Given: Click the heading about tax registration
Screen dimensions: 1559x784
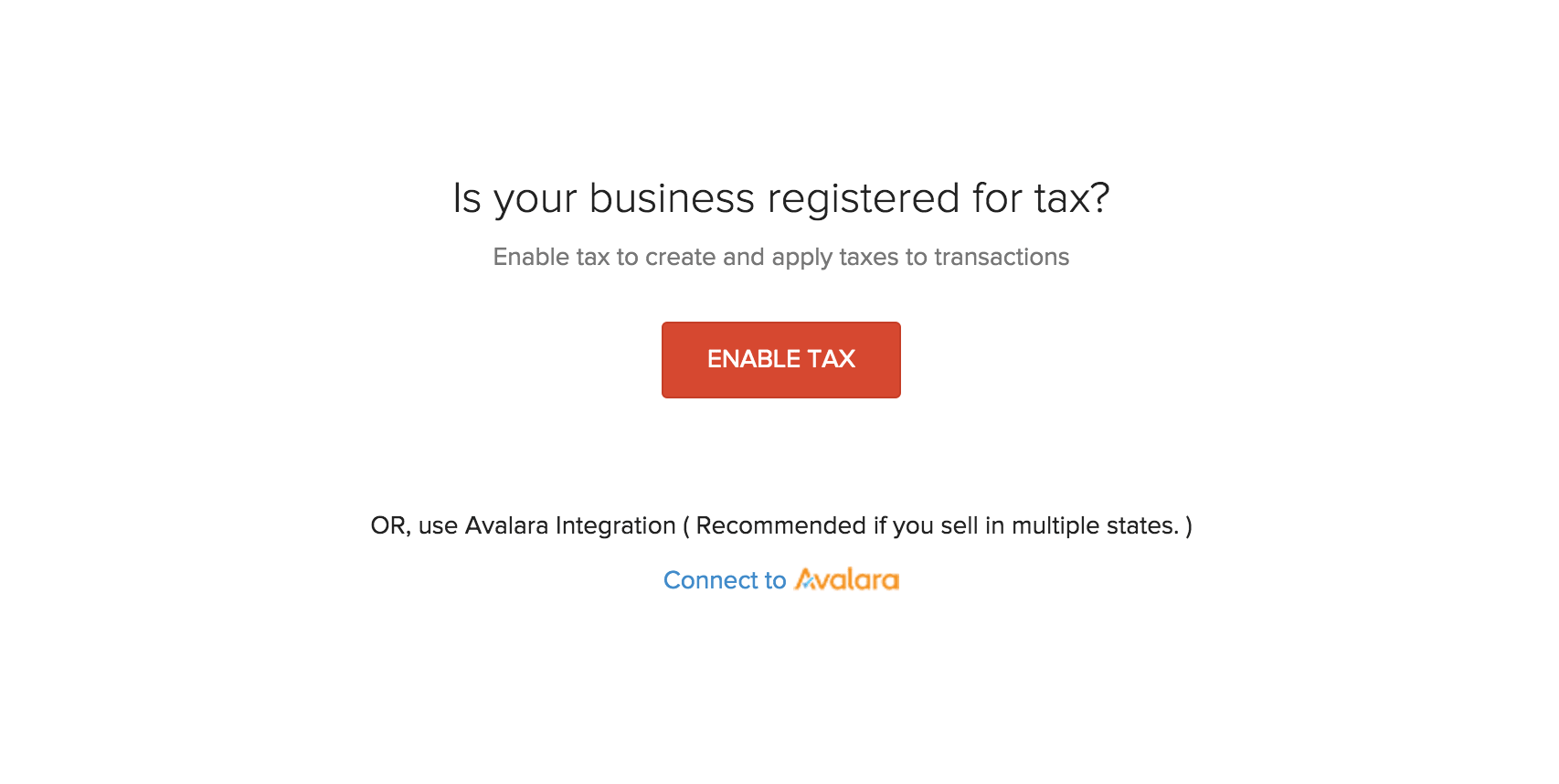Looking at the screenshot, I should click(x=780, y=196).
